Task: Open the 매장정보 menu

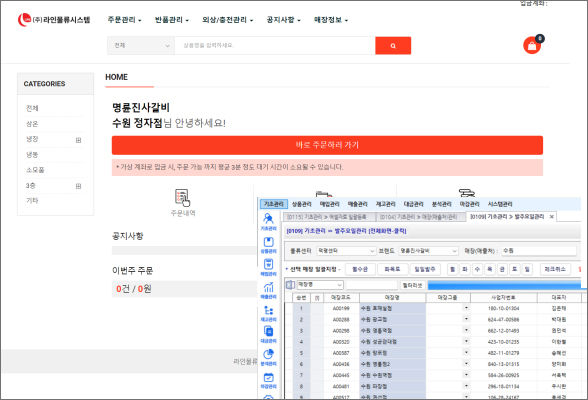Action: [x=331, y=20]
